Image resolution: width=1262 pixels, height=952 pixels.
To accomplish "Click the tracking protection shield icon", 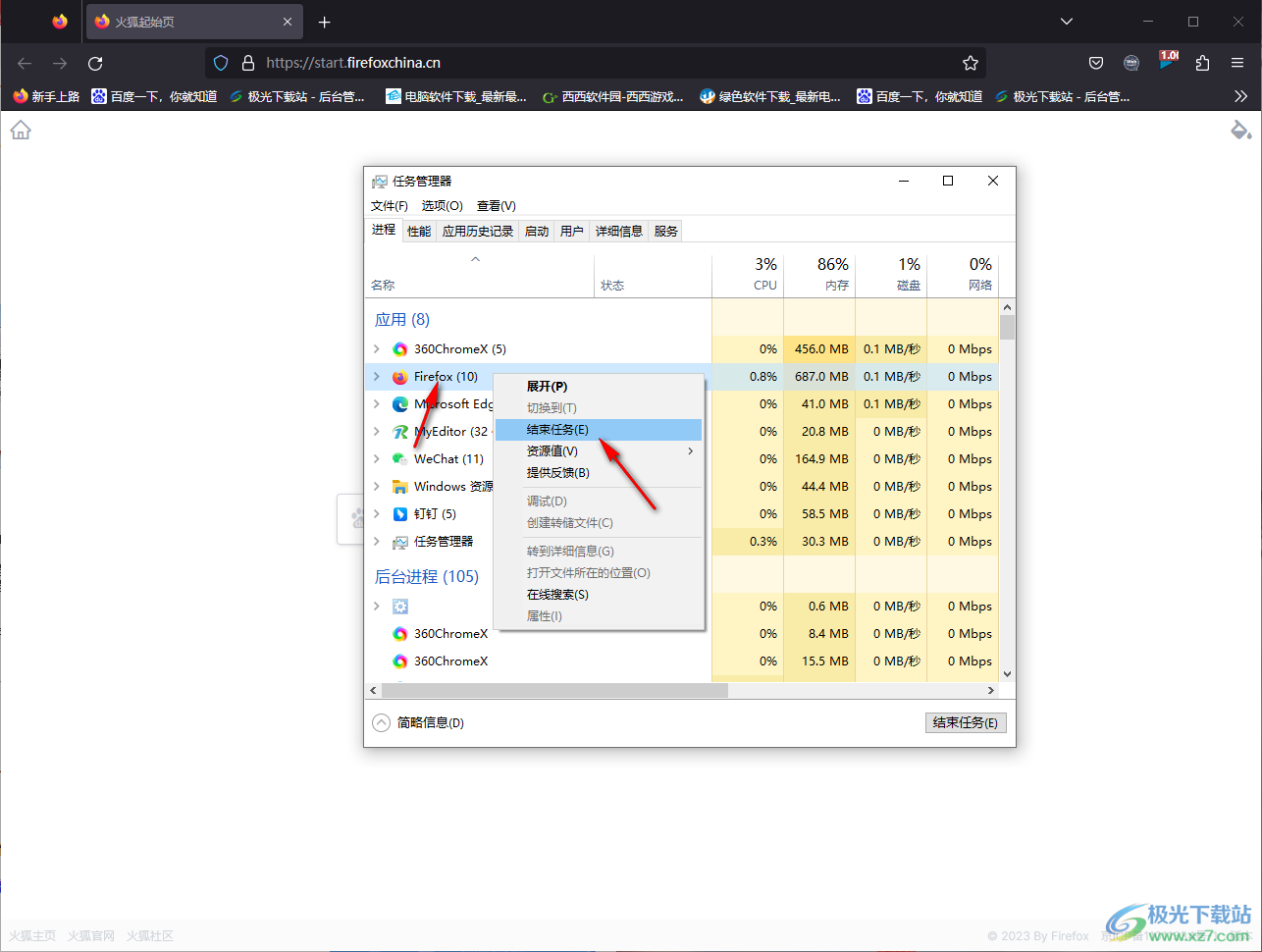I will coord(221,63).
